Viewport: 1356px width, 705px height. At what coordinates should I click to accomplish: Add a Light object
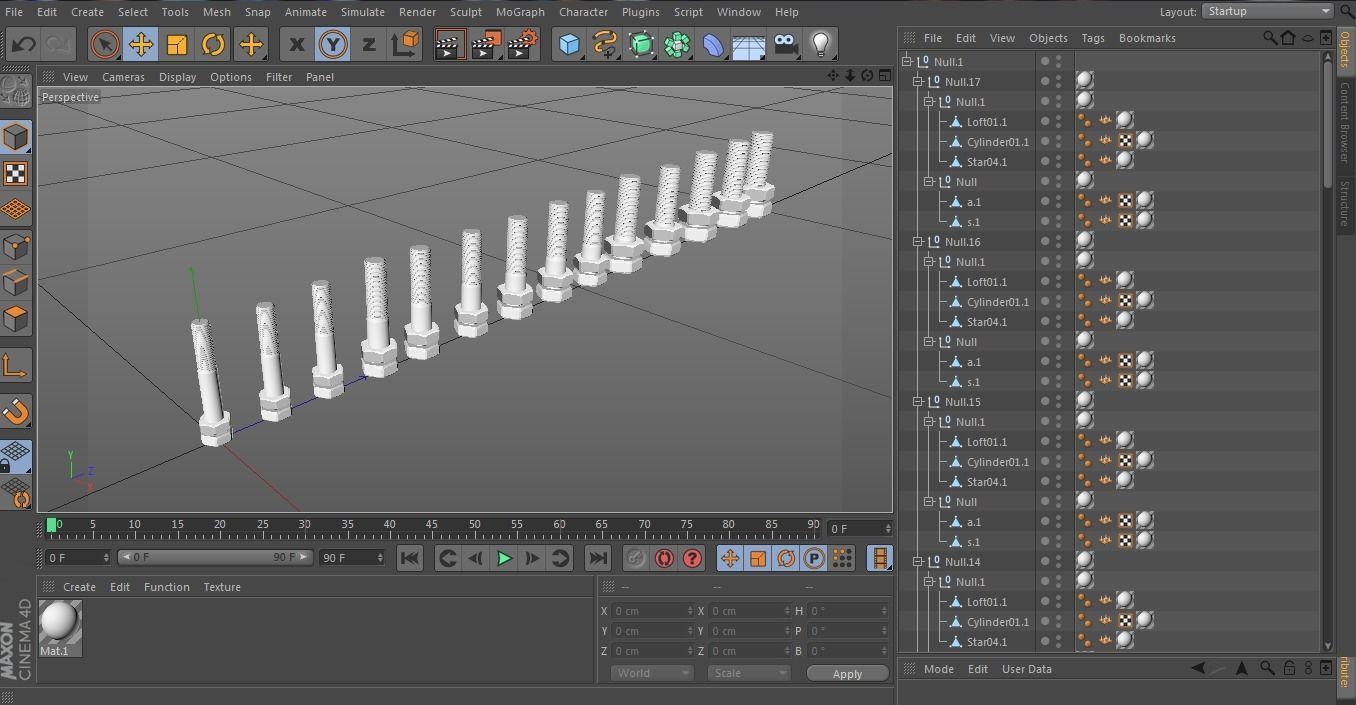point(821,44)
